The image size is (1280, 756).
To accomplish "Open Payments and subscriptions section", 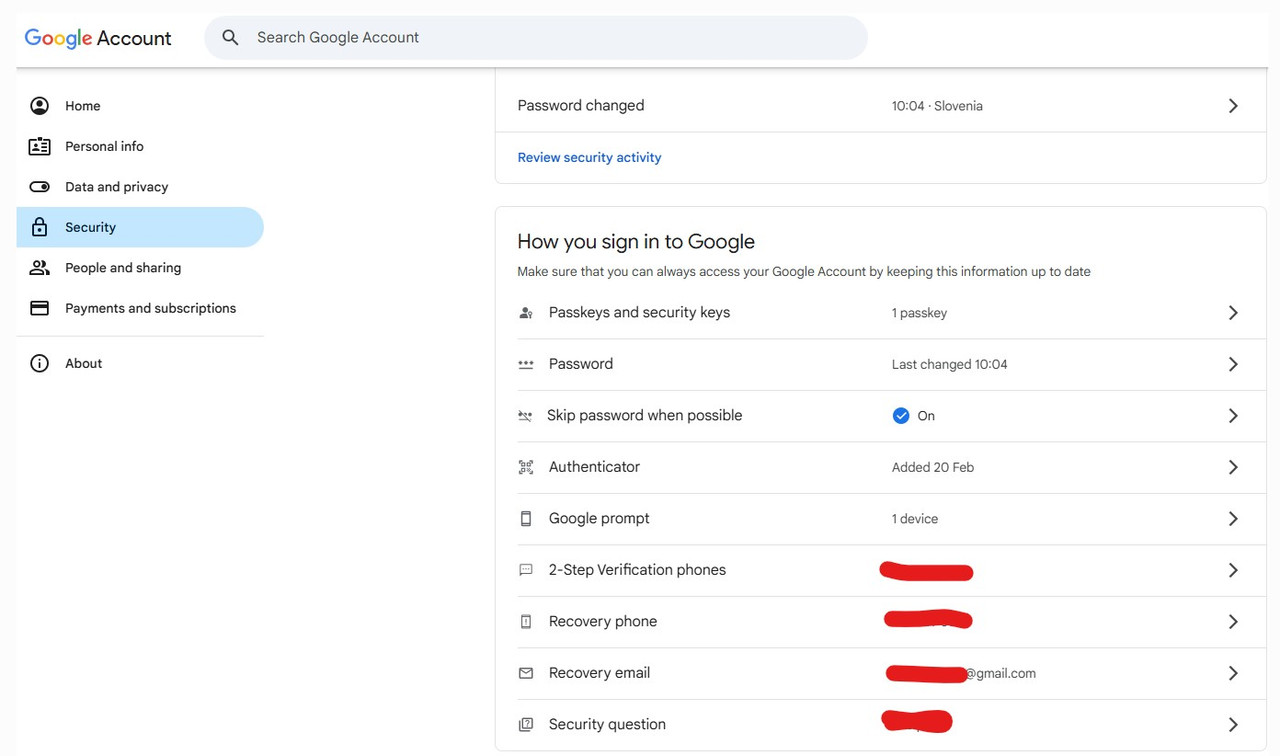I will tap(140, 308).
